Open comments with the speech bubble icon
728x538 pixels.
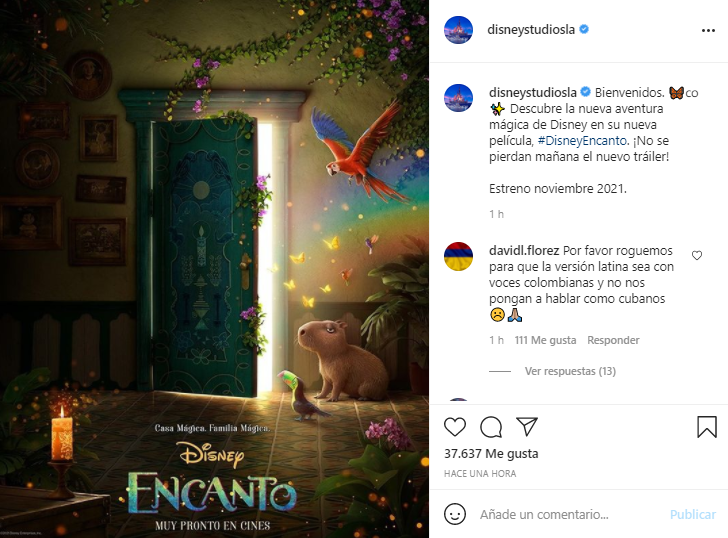491,427
